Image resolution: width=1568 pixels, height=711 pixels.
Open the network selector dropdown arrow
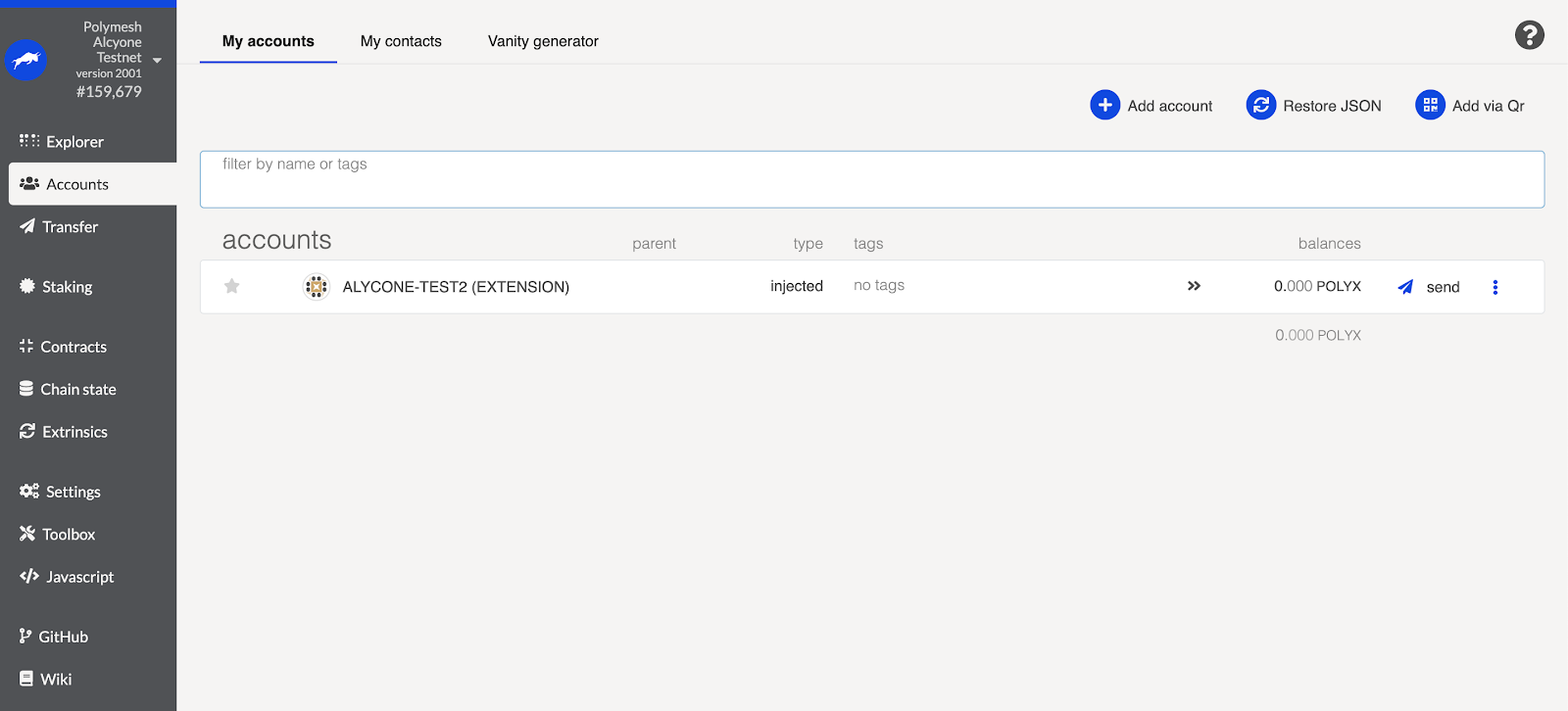point(157,61)
